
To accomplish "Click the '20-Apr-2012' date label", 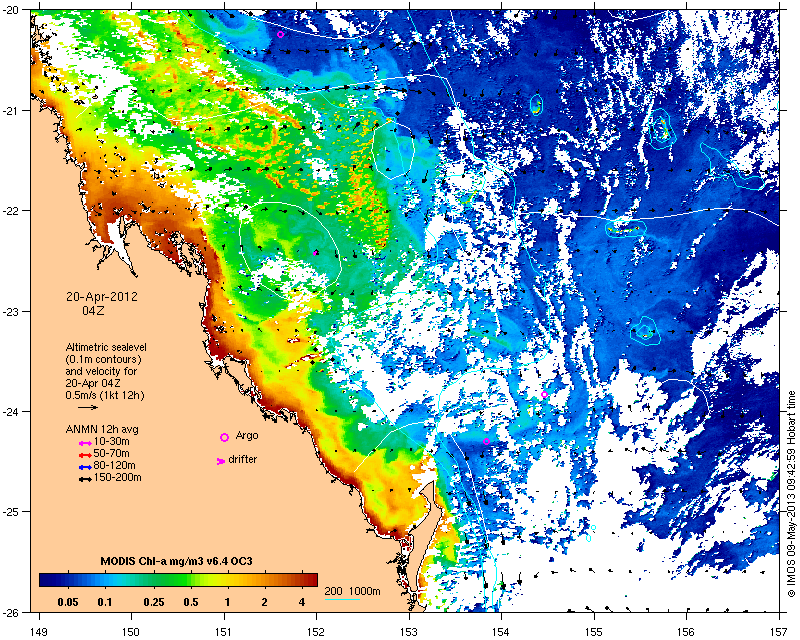I will [102, 297].
